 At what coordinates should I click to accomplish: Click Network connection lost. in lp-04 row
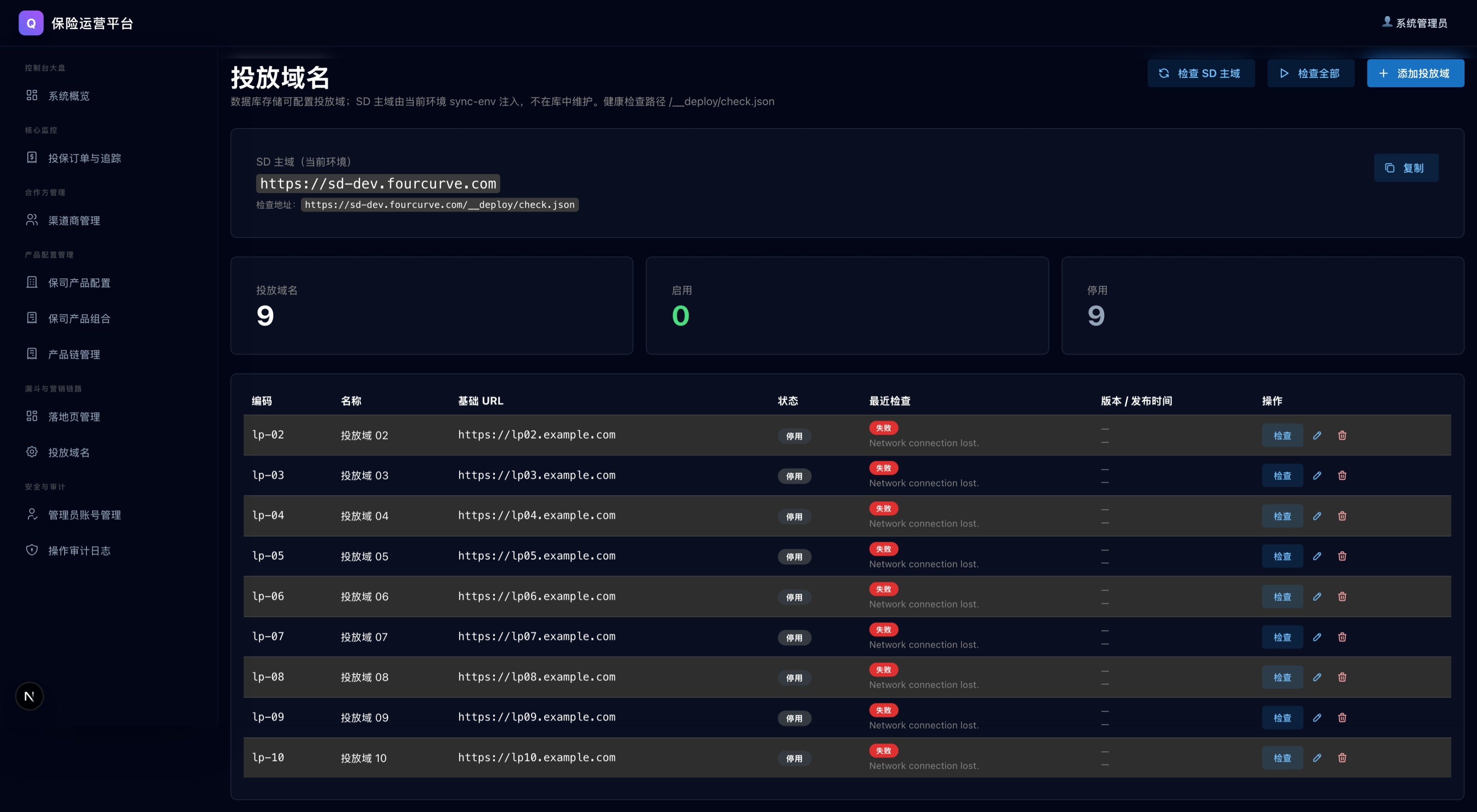[x=924, y=524]
